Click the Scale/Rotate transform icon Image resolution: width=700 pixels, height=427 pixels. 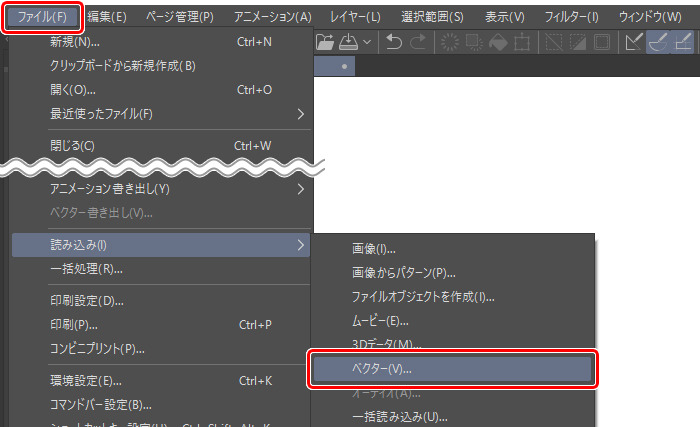[x=522, y=42]
